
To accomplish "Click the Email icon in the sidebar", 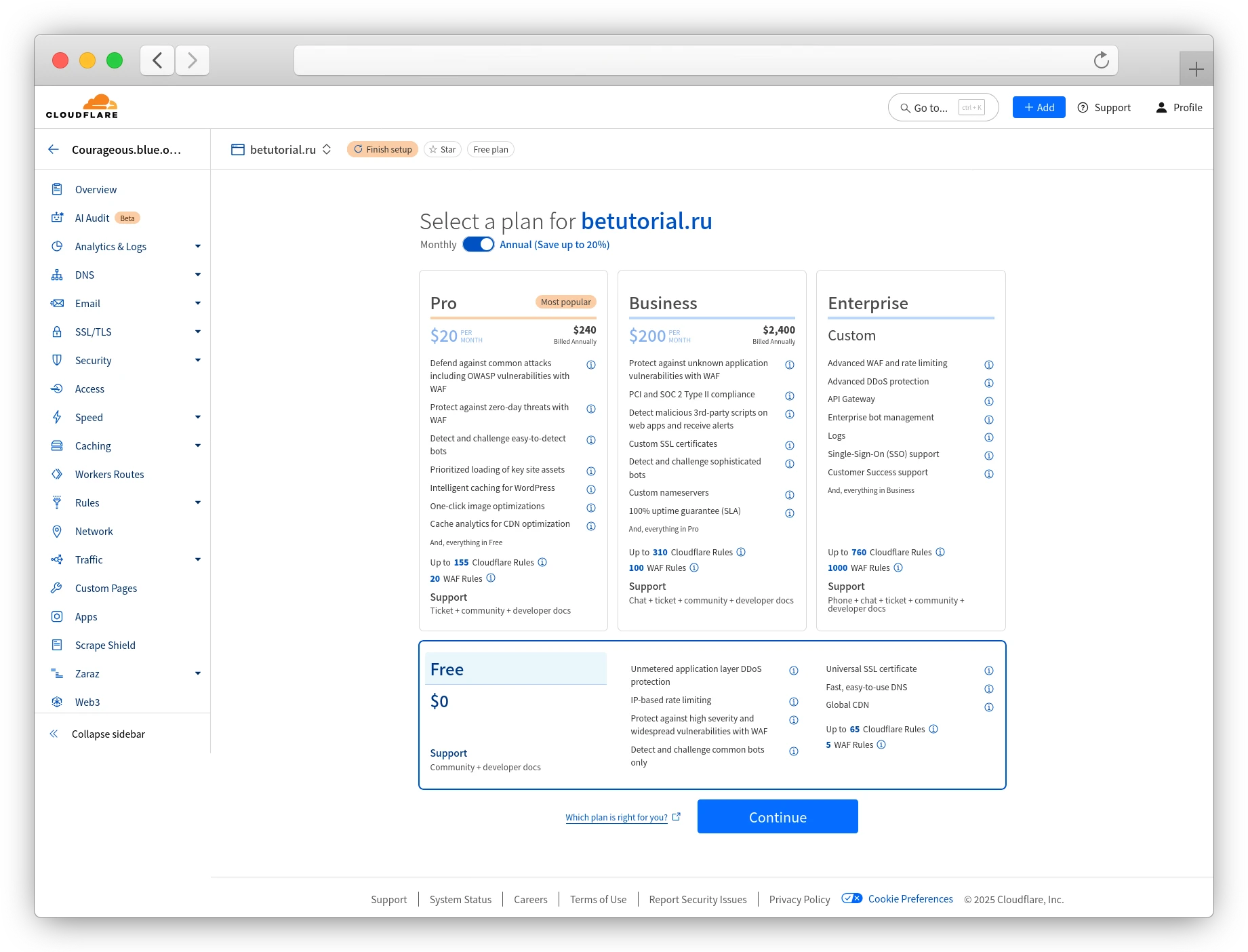I will point(58,303).
